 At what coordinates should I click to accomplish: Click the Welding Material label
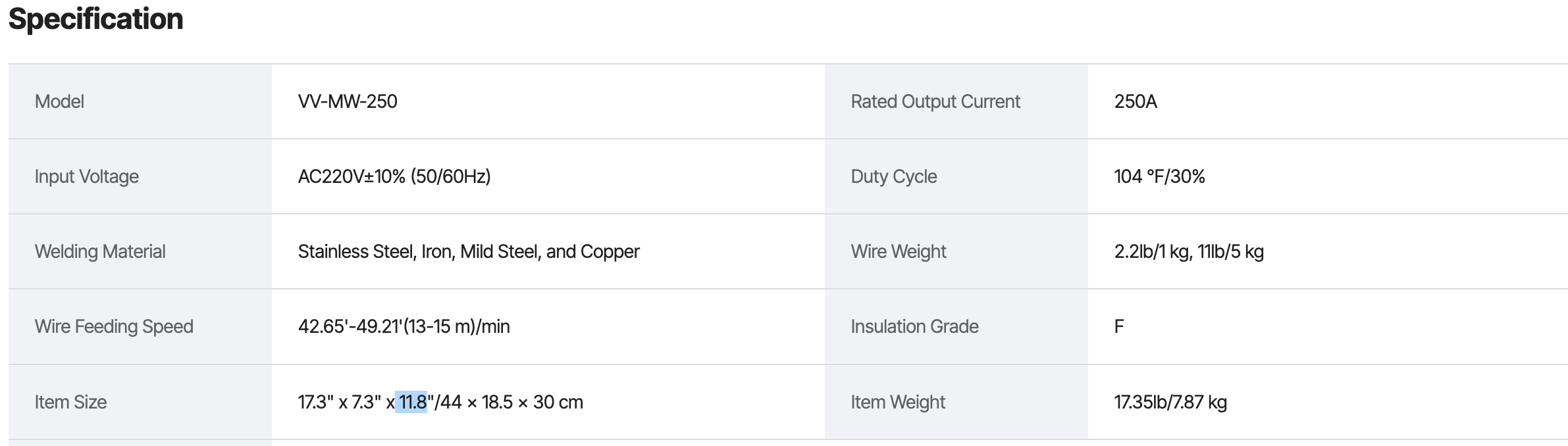[100, 251]
